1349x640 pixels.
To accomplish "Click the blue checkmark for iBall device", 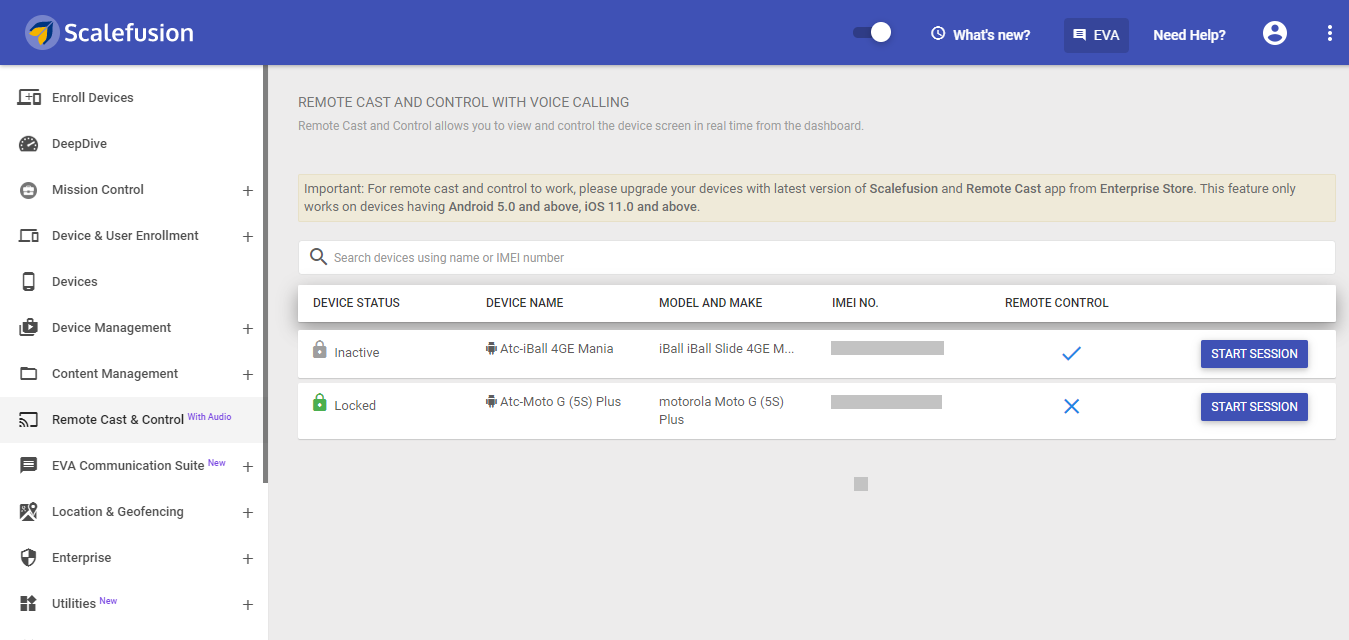I will (x=1071, y=353).
